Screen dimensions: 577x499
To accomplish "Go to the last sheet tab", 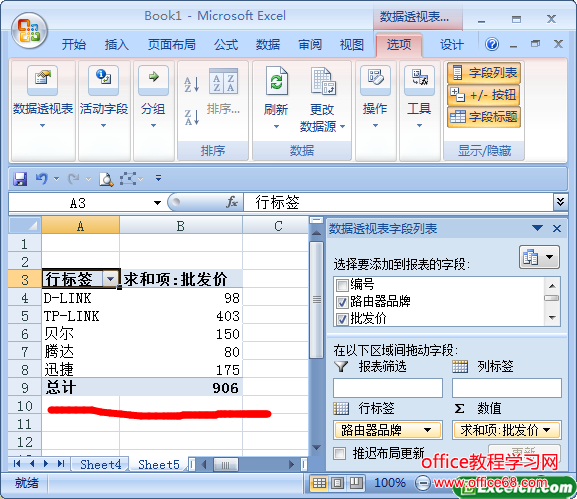I will 61,464.
